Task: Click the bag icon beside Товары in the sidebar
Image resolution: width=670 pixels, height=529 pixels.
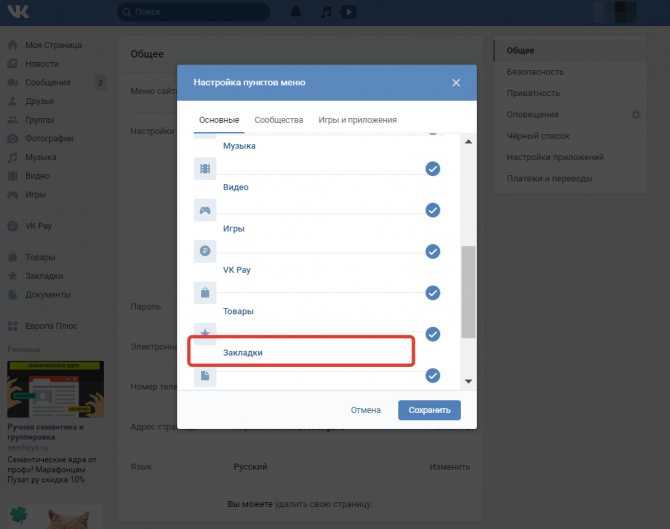Action: pyautogui.click(x=13, y=257)
